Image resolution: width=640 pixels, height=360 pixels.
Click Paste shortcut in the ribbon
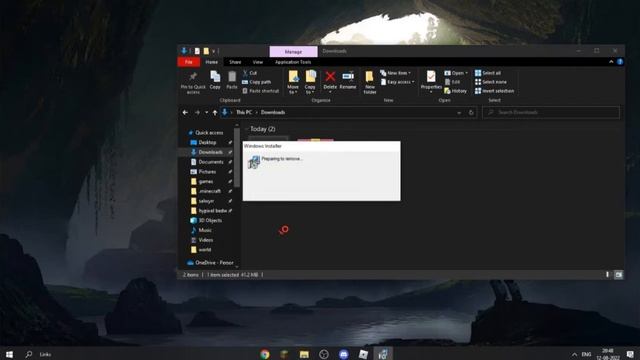point(261,91)
